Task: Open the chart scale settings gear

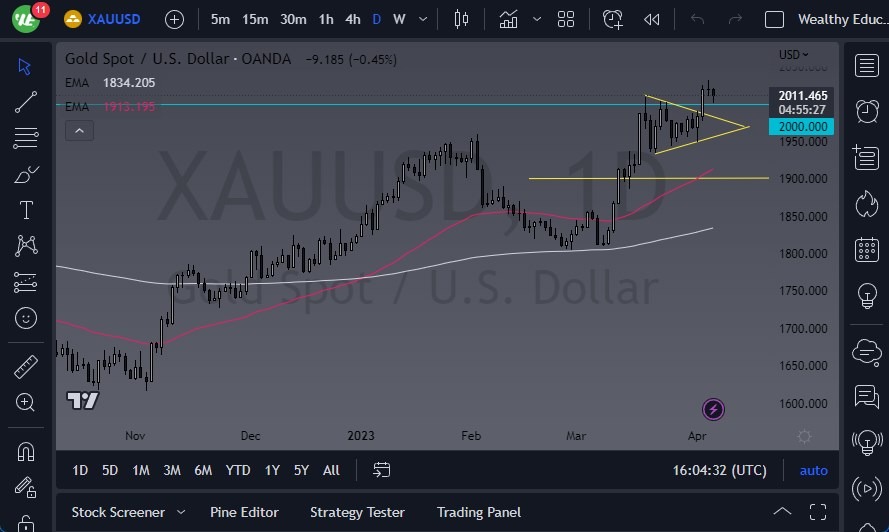Action: click(x=804, y=436)
